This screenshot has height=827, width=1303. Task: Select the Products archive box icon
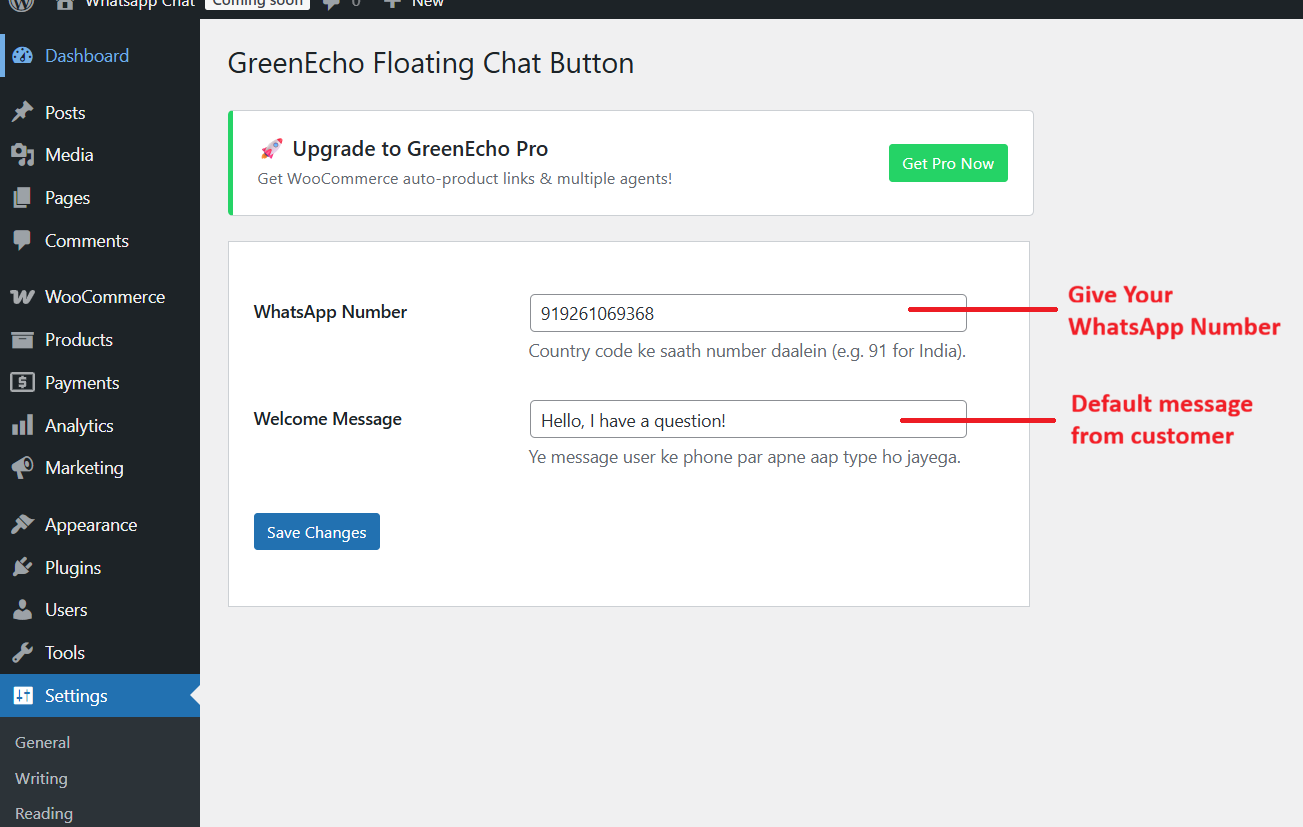pyautogui.click(x=23, y=340)
